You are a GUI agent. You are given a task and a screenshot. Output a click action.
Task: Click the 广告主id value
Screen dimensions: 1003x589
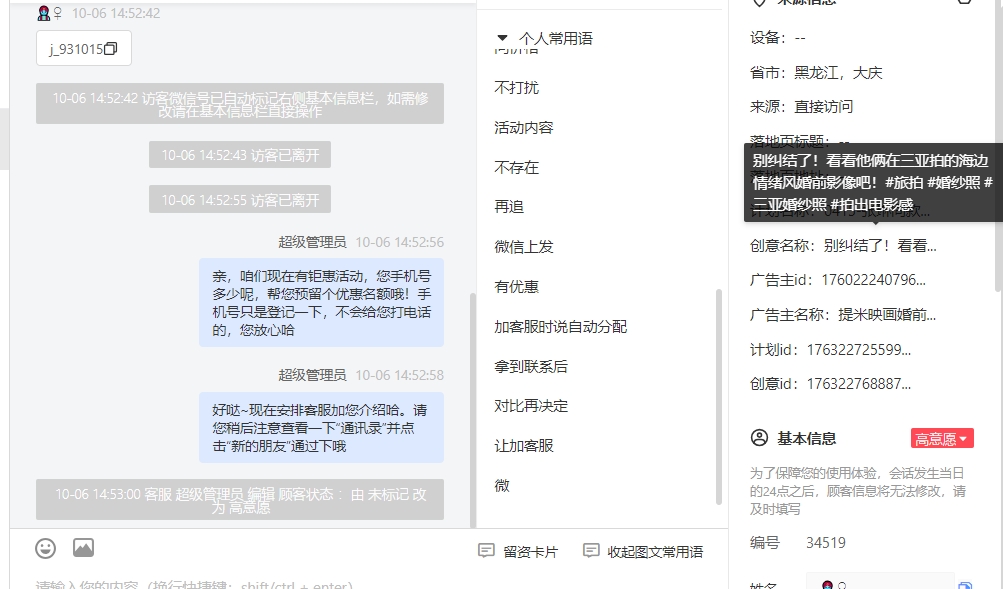[873, 280]
